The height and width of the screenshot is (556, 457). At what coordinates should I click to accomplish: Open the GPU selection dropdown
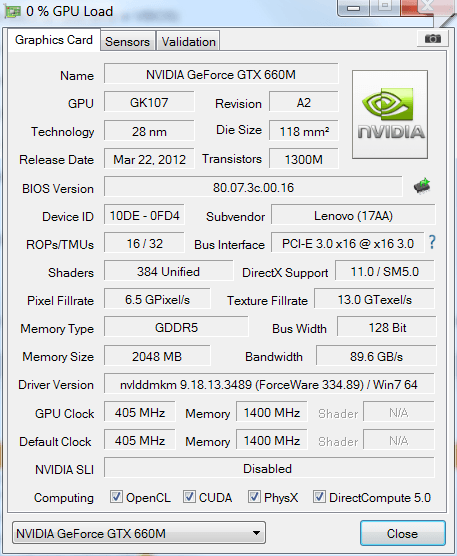139,533
